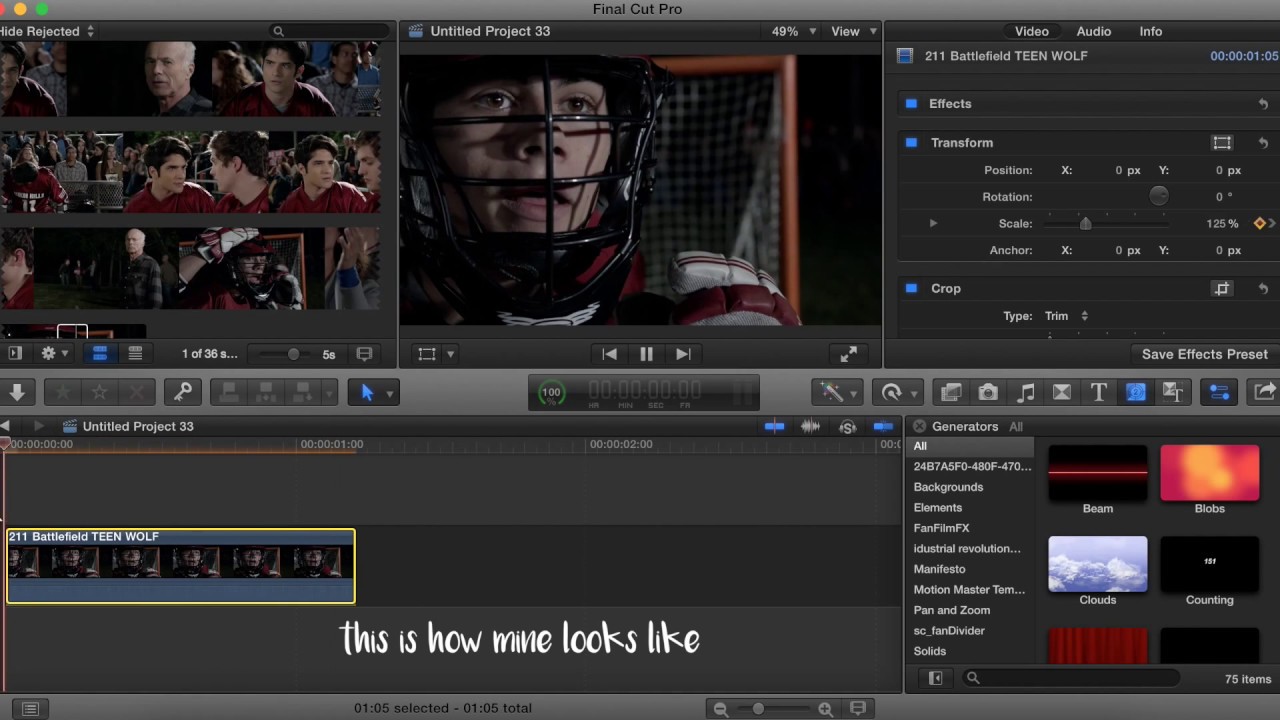Open the viewer transform tool dropdown arrow
Image resolution: width=1280 pixels, height=720 pixels.
coord(450,354)
